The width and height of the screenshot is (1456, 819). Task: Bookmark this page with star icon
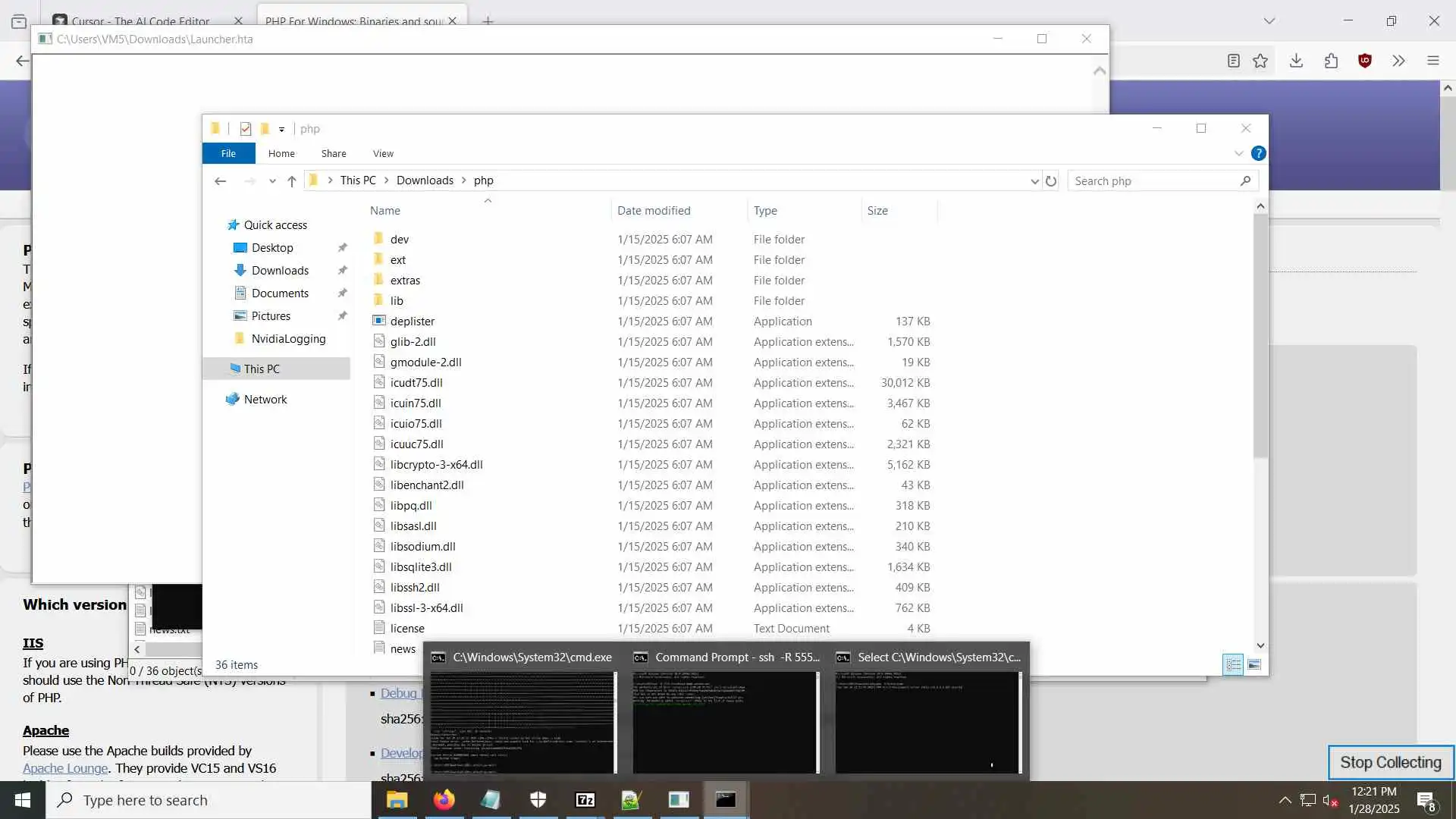(1260, 61)
